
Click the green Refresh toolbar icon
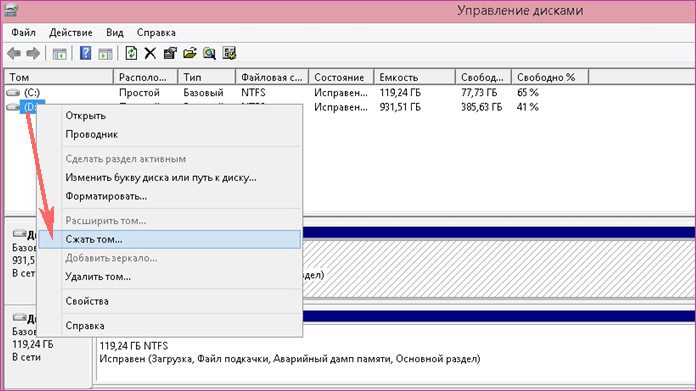[131, 53]
